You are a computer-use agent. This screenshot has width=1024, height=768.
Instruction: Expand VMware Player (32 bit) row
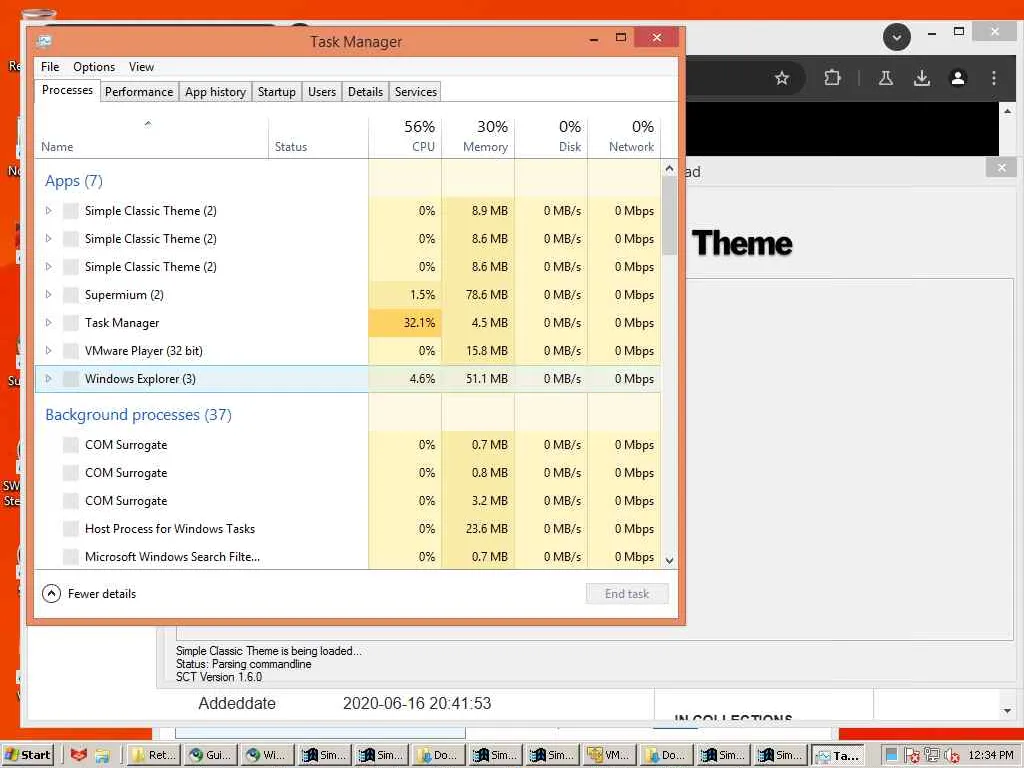tap(48, 351)
